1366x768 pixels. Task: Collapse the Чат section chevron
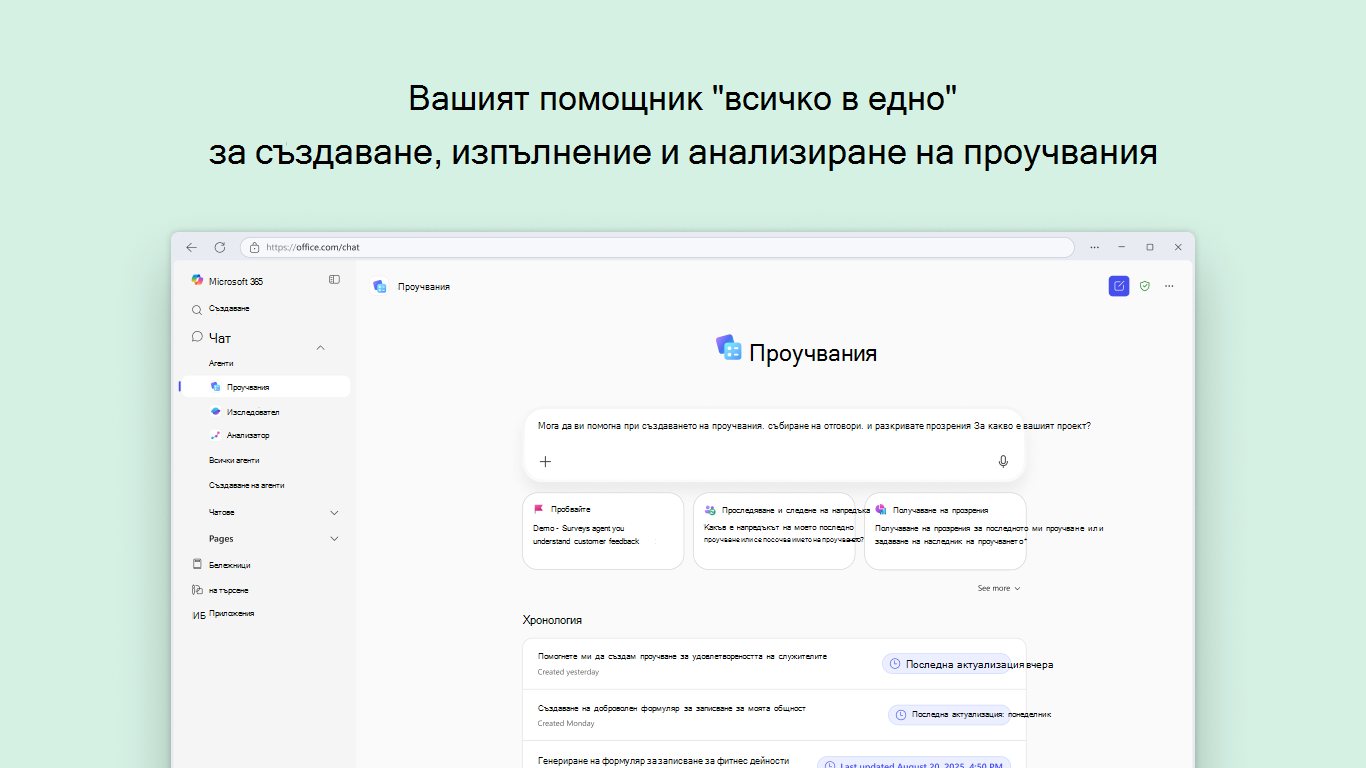coord(320,347)
